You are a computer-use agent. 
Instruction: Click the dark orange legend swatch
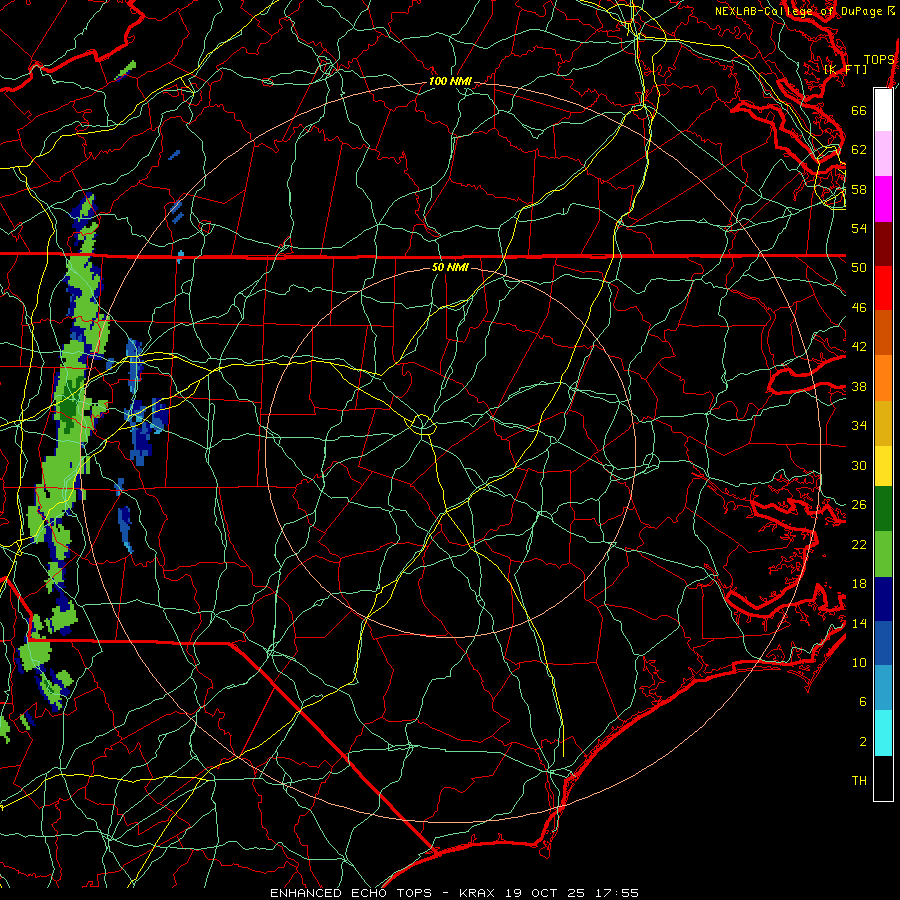(883, 333)
